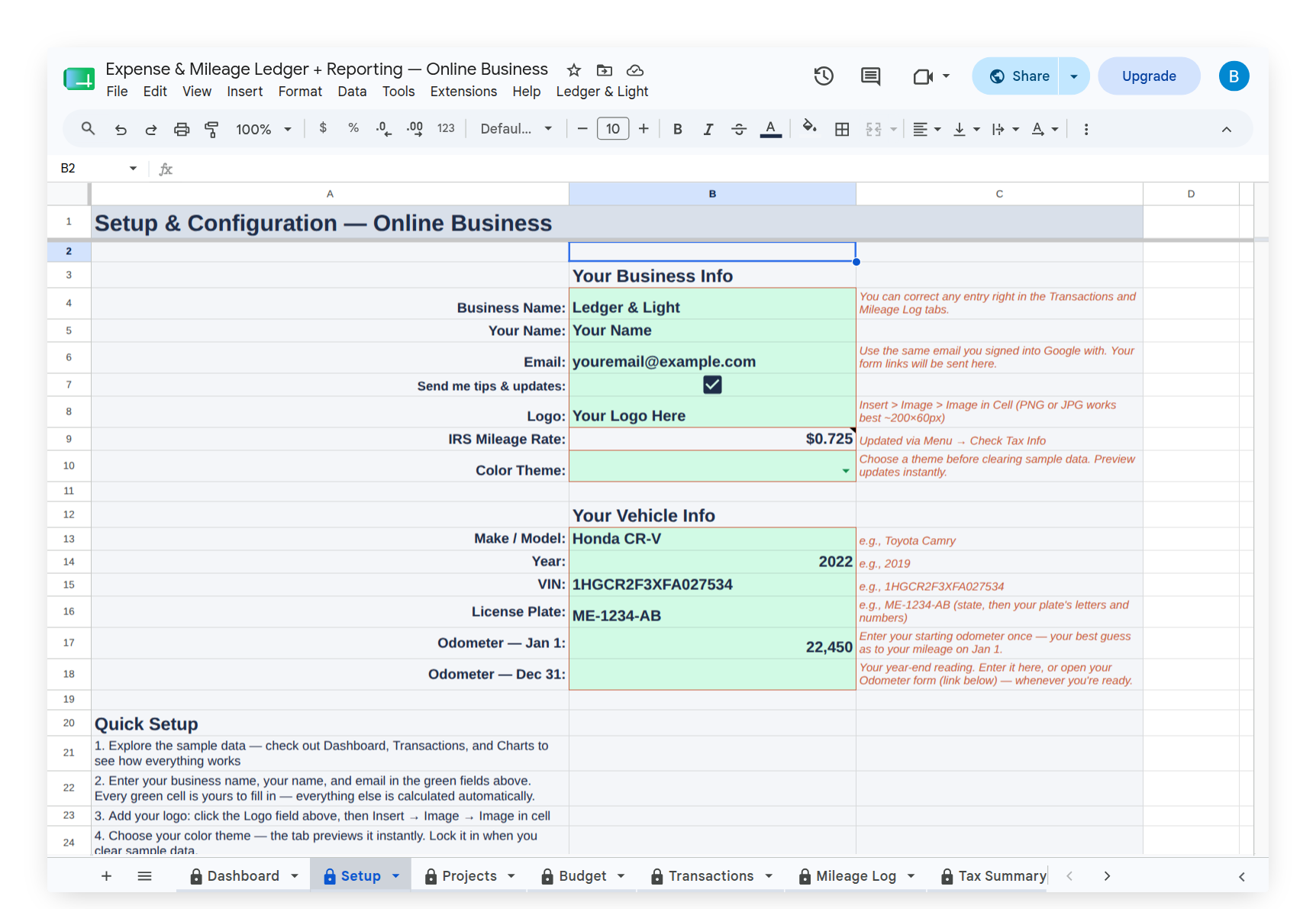Open the font family Default dropdown

tap(516, 129)
